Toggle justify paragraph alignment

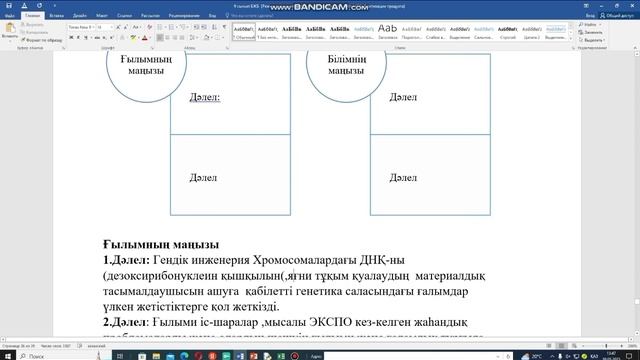pyautogui.click(x=182, y=38)
